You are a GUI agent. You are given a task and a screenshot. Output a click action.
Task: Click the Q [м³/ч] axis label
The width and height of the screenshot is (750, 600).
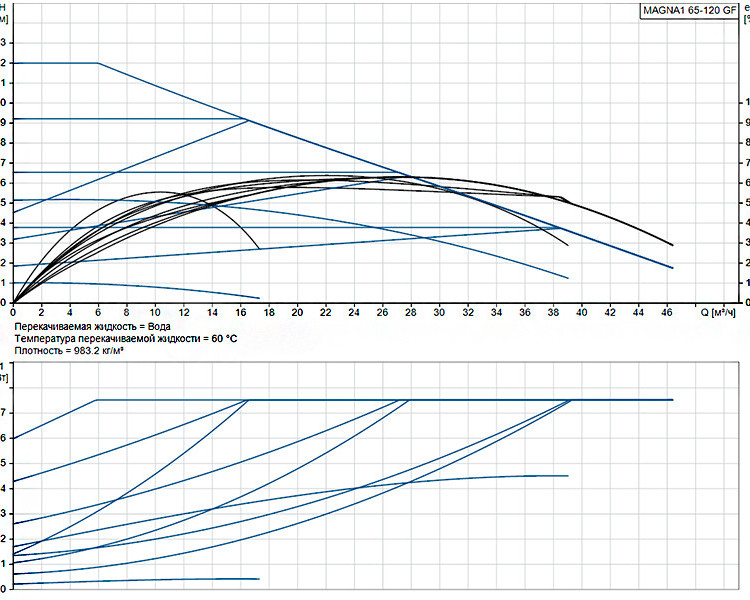click(718, 313)
